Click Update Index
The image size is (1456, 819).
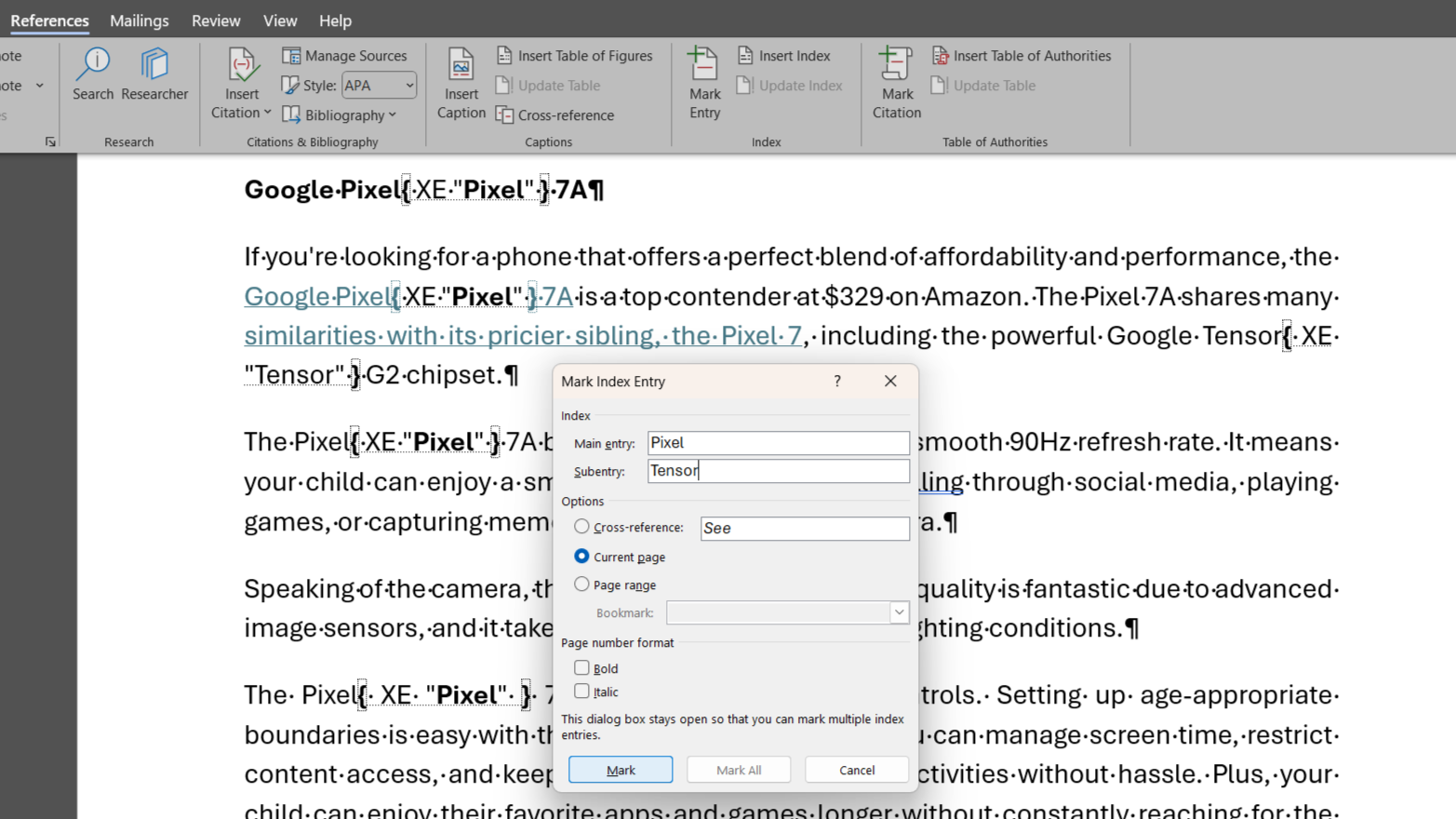click(790, 86)
